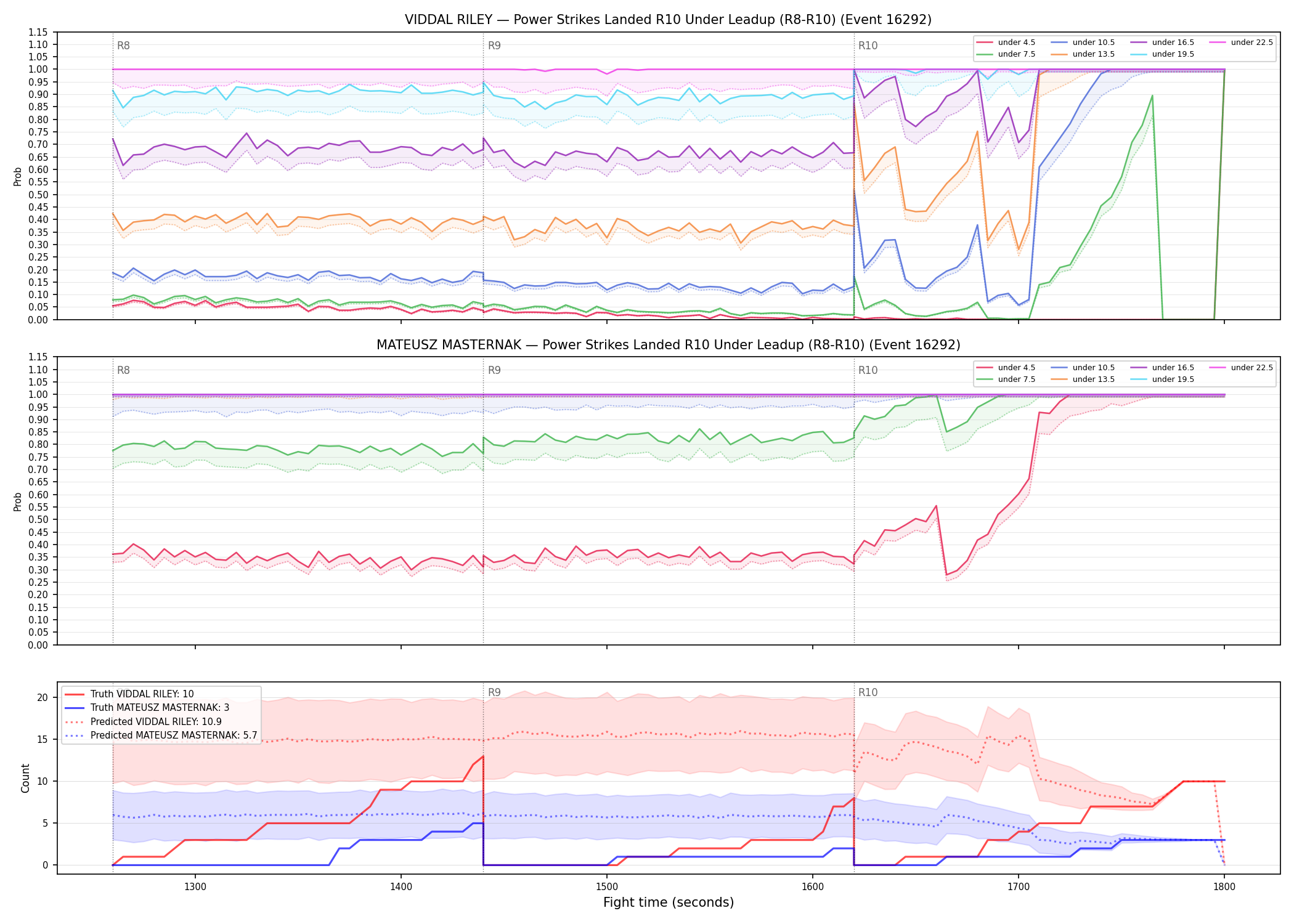Click the MATEUSZ MASTERNAK Power Strikes chart title
This screenshot has height=924, width=1294.
668,345
